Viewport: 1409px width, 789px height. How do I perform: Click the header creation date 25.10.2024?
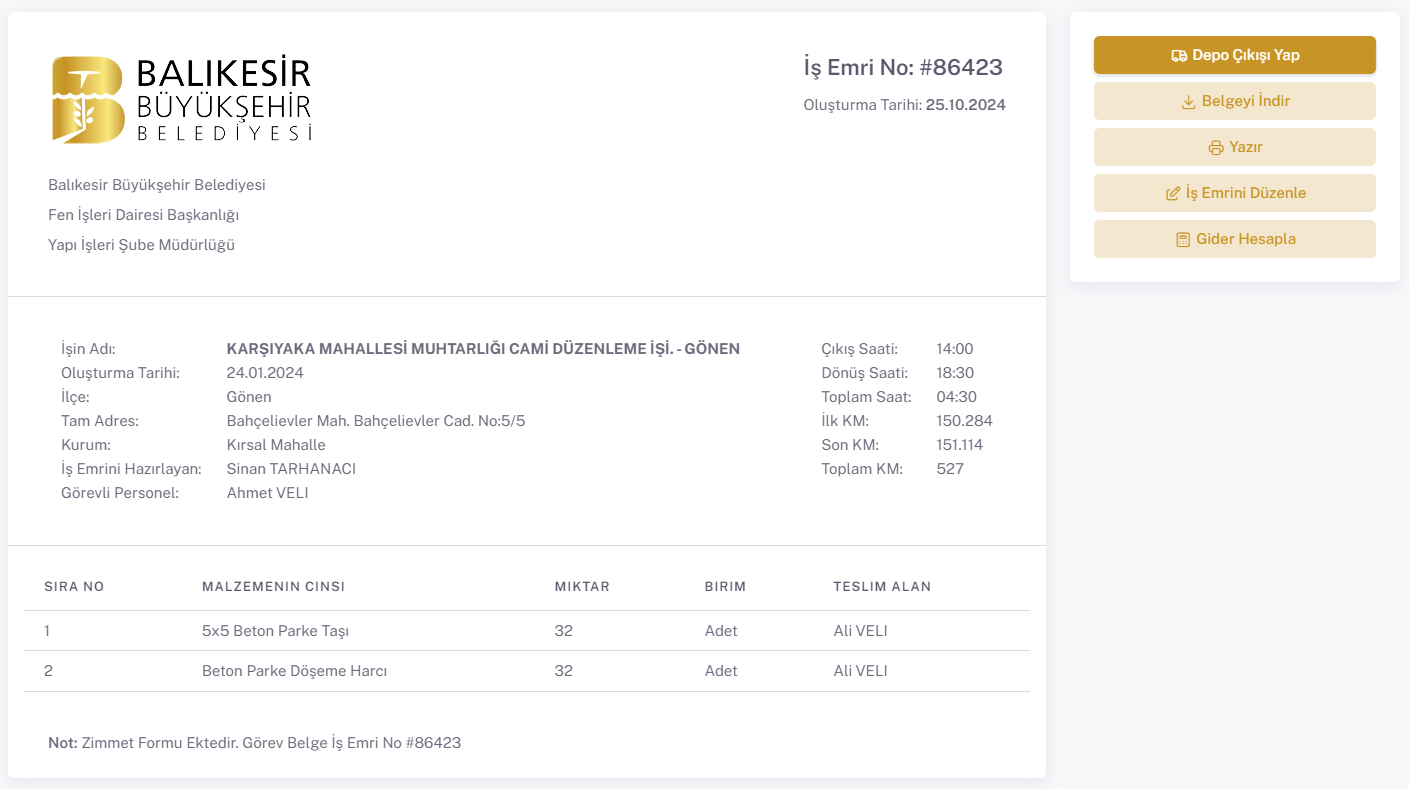965,105
